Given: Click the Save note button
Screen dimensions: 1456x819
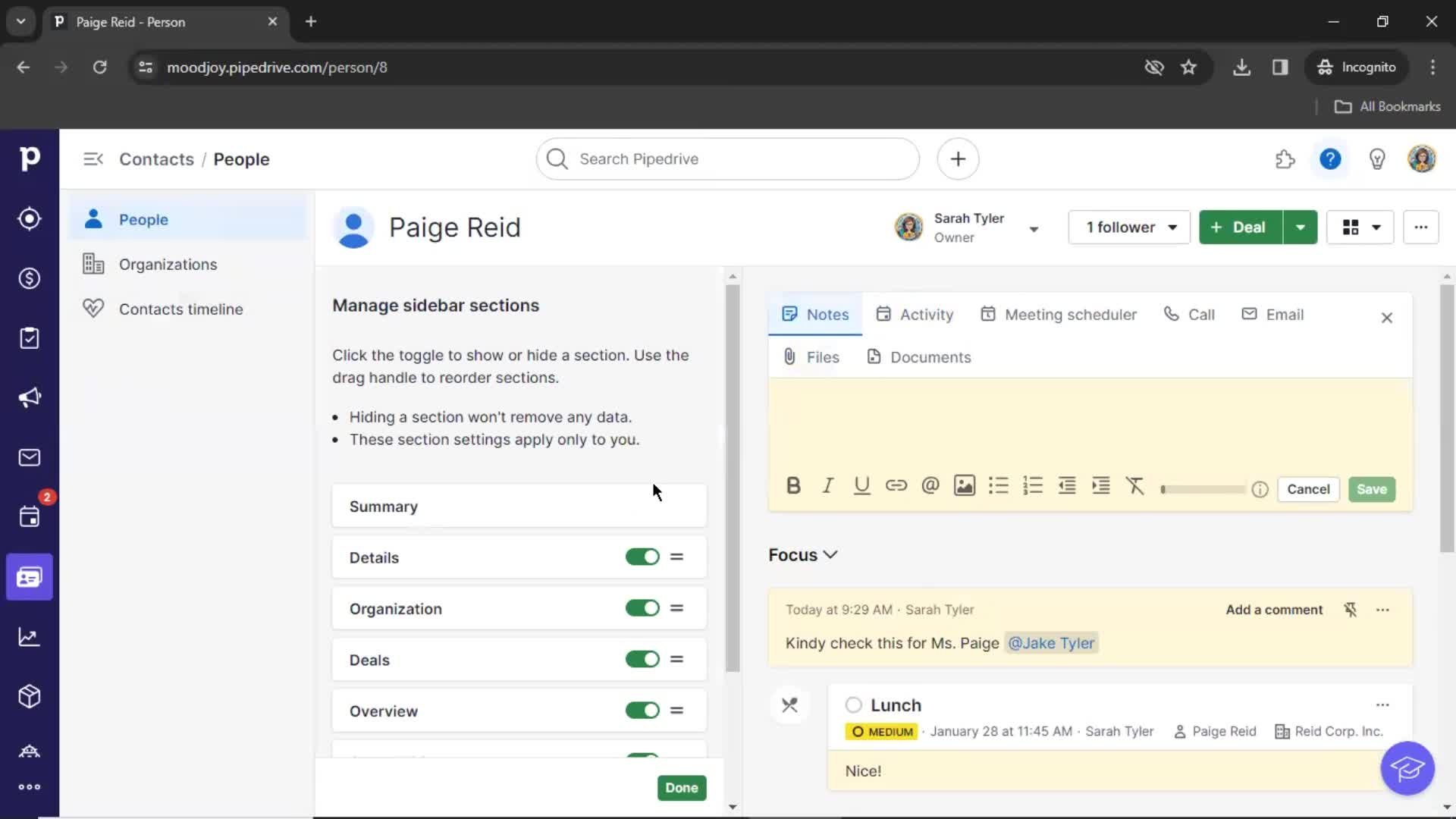Looking at the screenshot, I should pos(1371,488).
